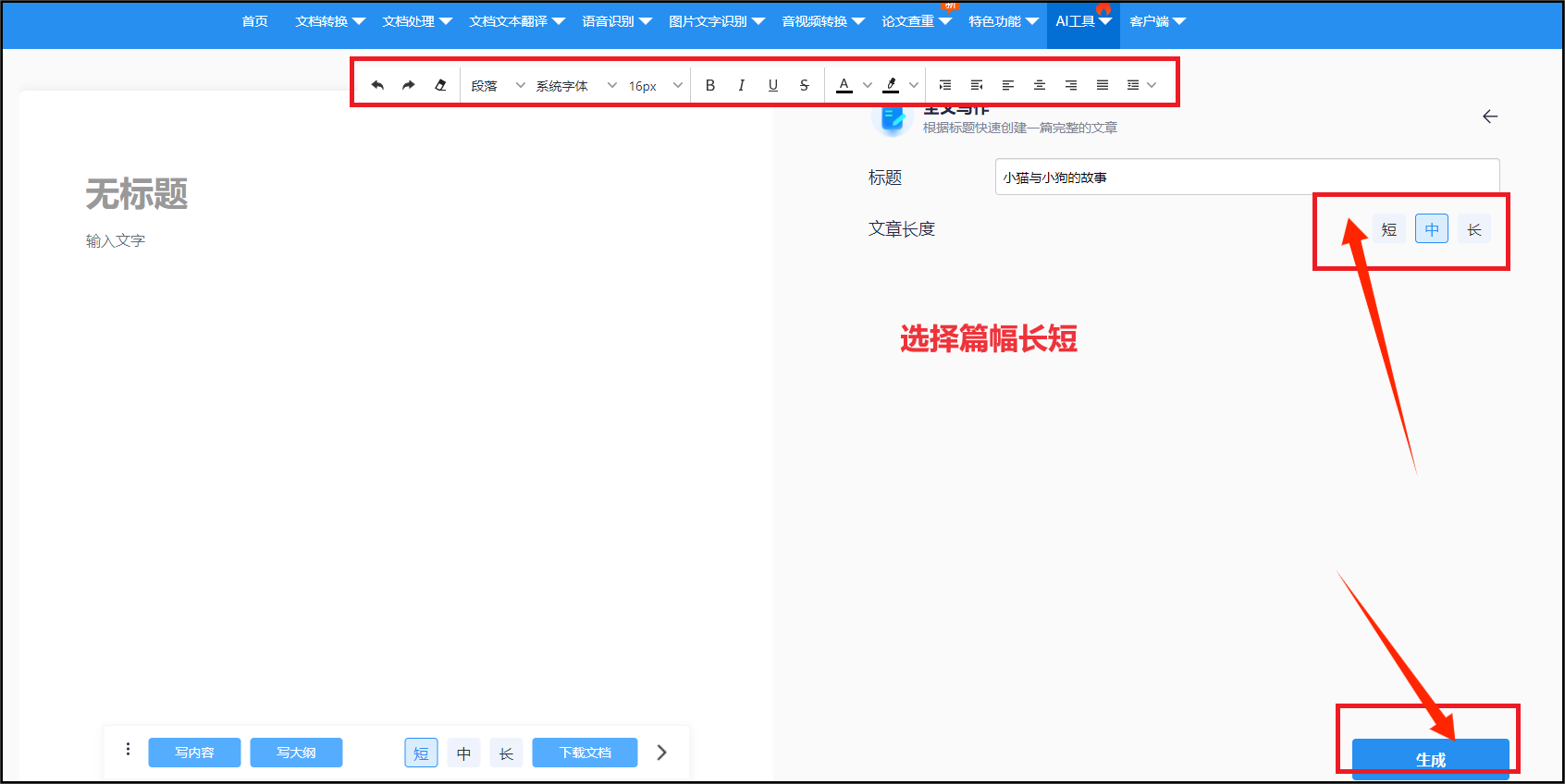This screenshot has height=784, width=1565.
Task: Click the back arrow in the writing panel
Action: click(1490, 116)
